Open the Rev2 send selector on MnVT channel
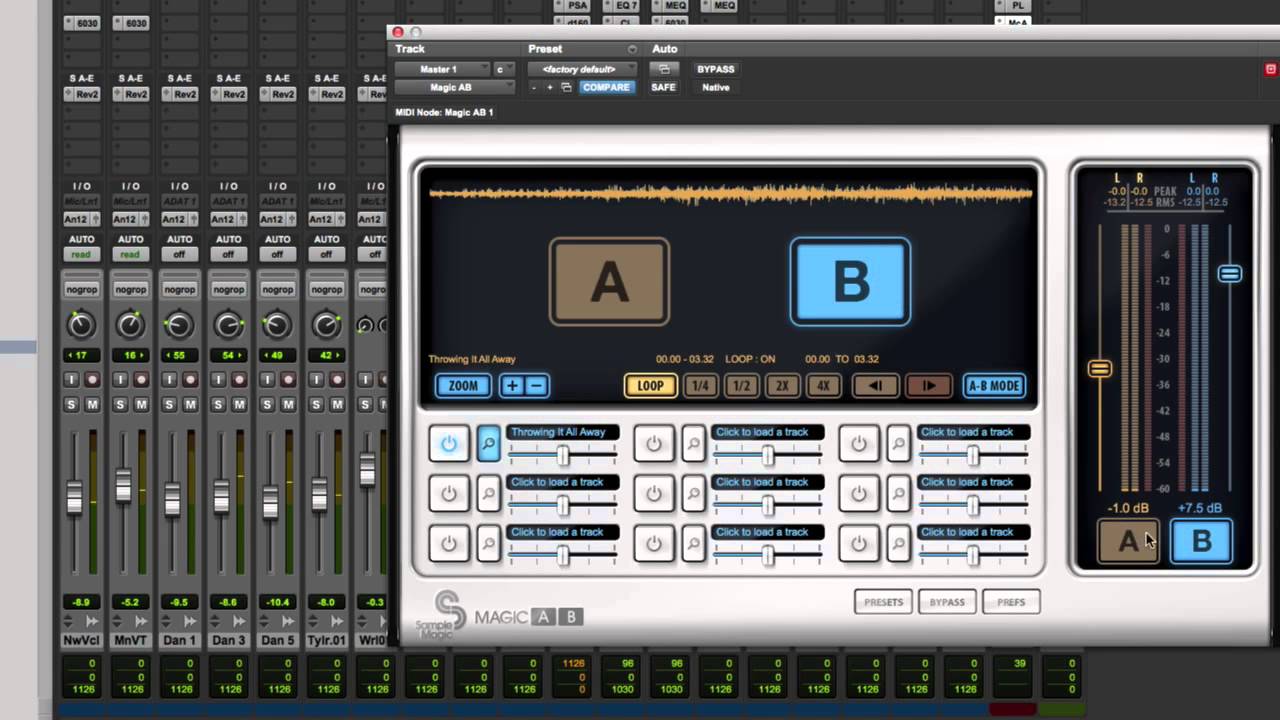The width and height of the screenshot is (1280, 720). pyautogui.click(x=130, y=94)
